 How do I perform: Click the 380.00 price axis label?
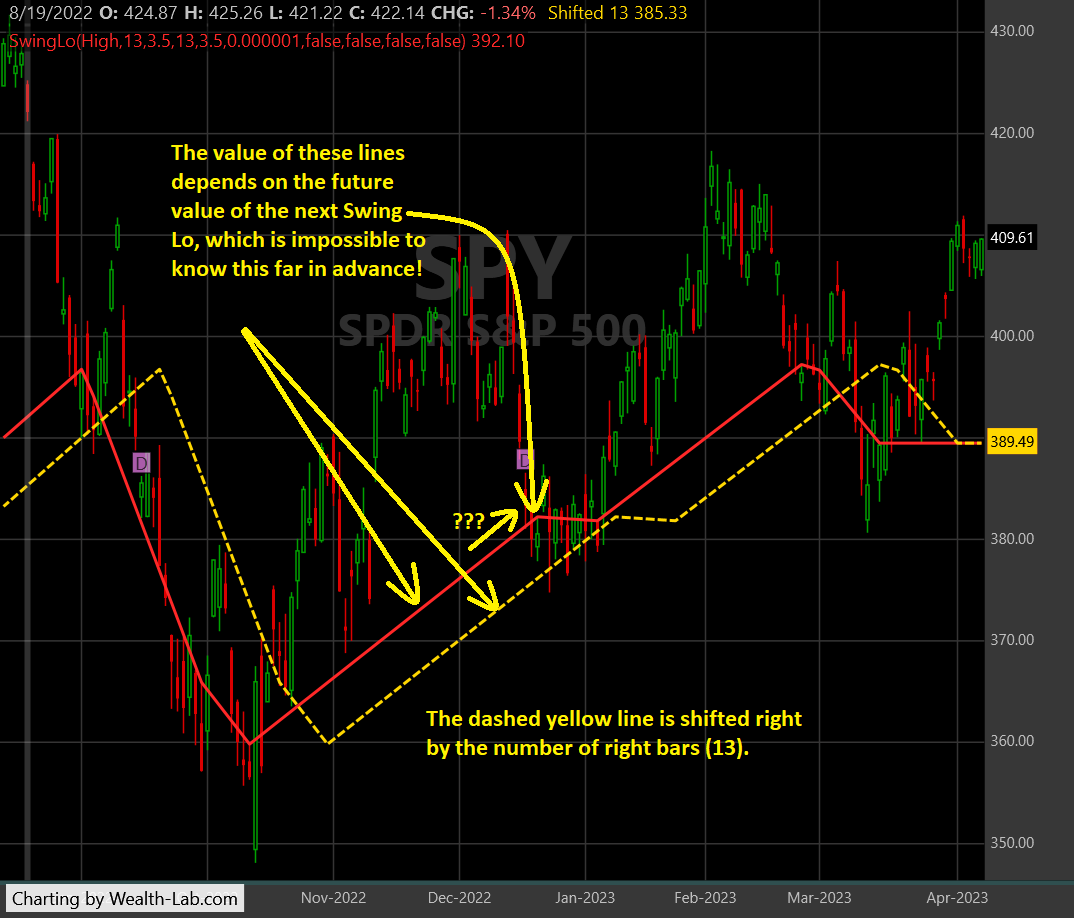click(x=1012, y=539)
